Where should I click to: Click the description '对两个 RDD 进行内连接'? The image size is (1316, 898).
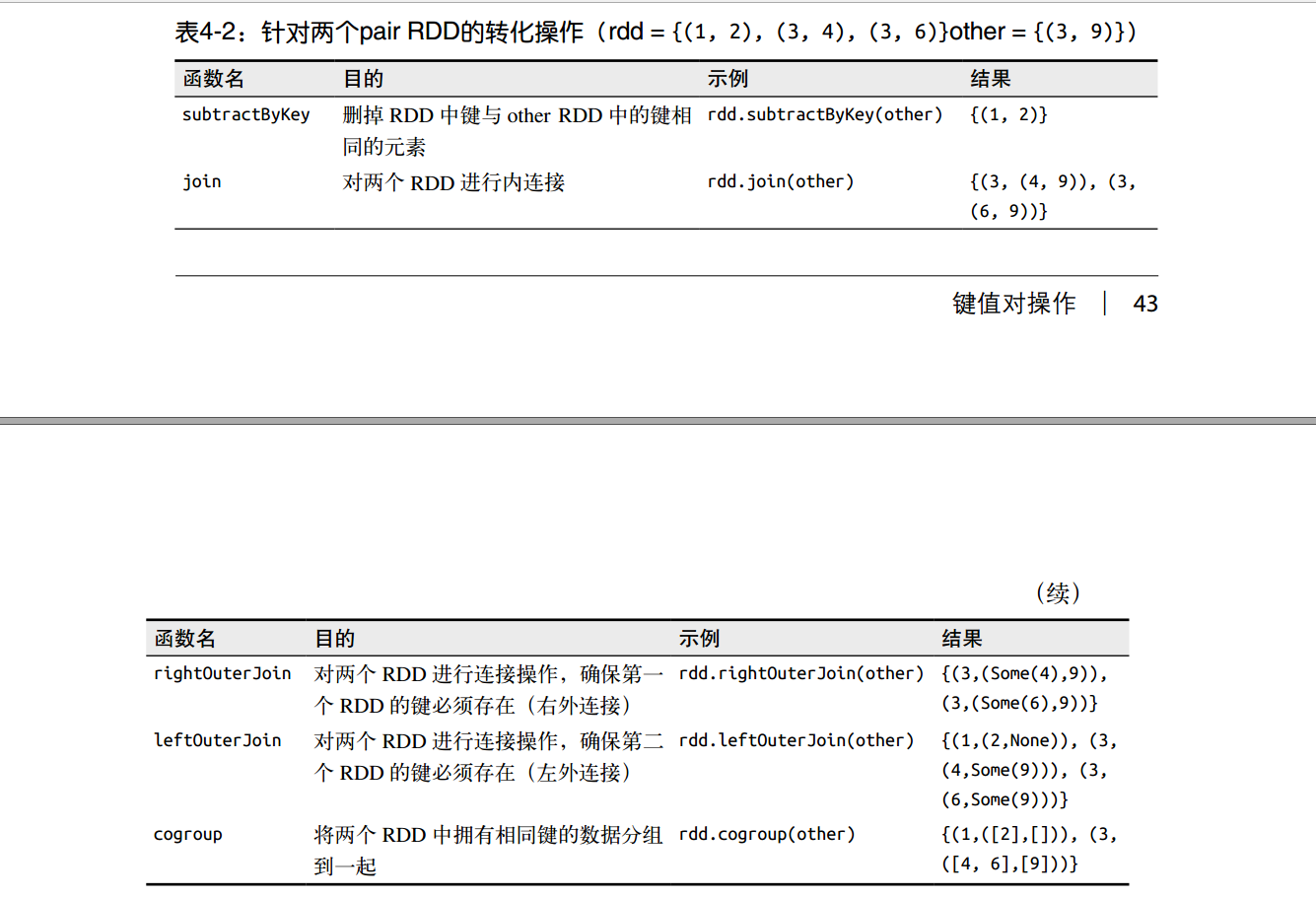[453, 182]
